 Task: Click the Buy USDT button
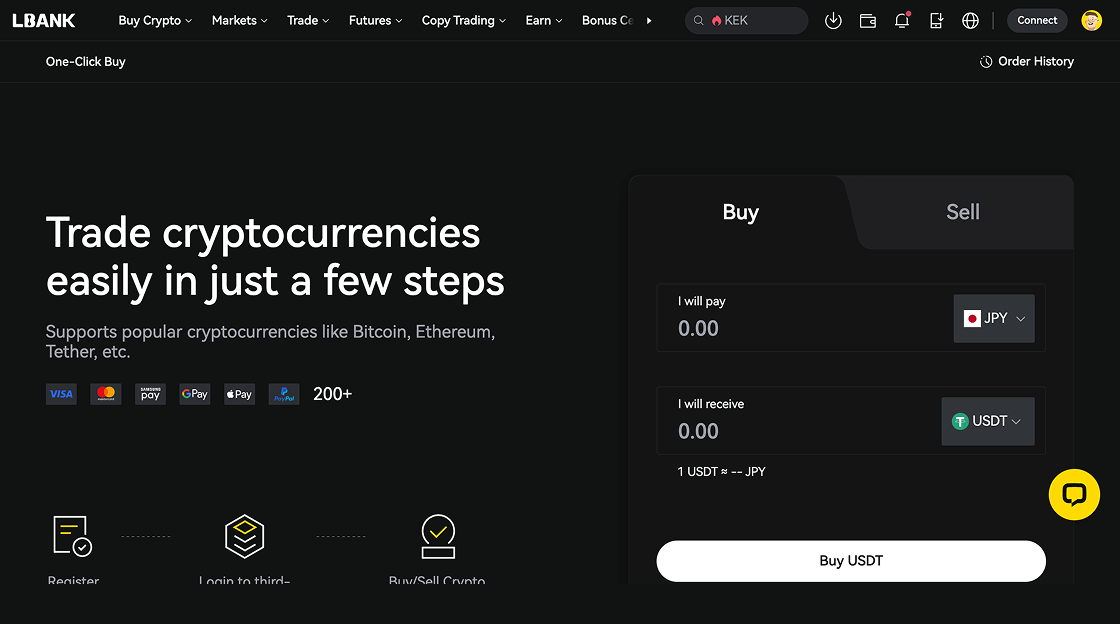coord(851,561)
